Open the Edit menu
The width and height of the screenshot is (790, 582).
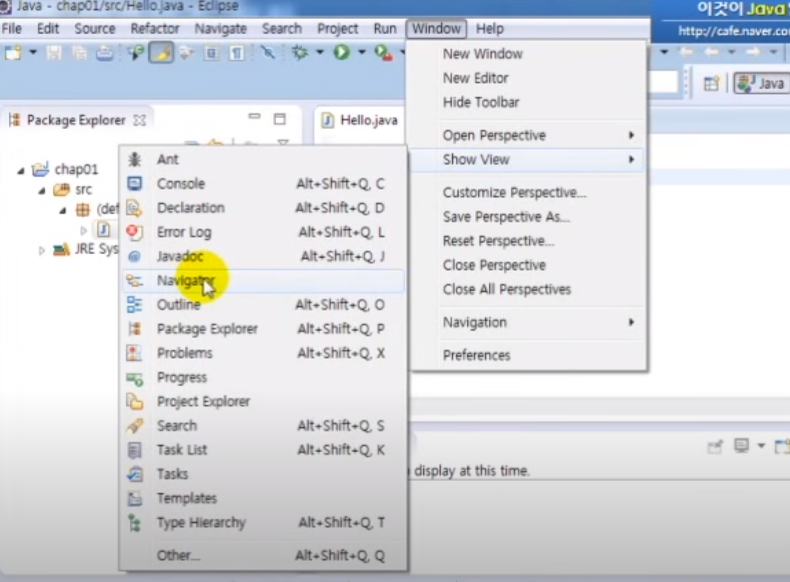48,29
